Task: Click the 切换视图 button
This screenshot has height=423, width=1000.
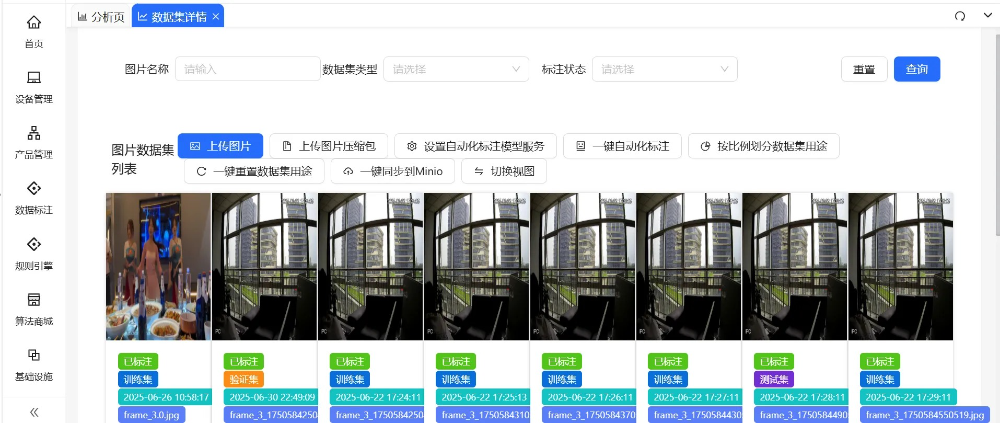Action: pyautogui.click(x=504, y=171)
